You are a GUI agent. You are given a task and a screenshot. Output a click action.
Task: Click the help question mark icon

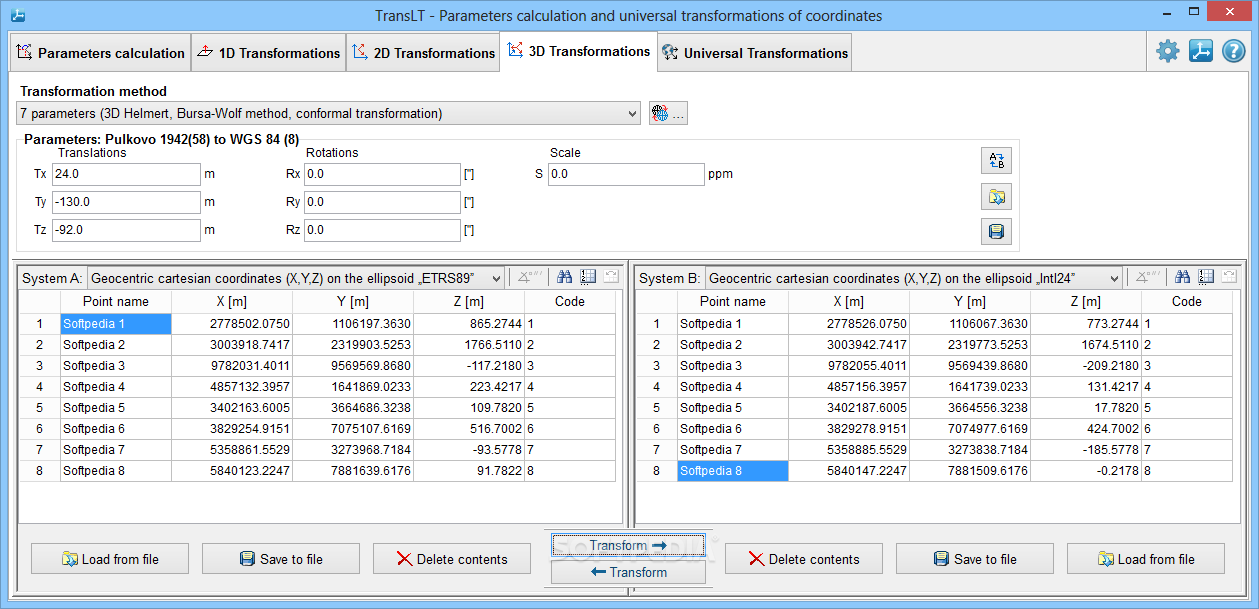click(1234, 51)
